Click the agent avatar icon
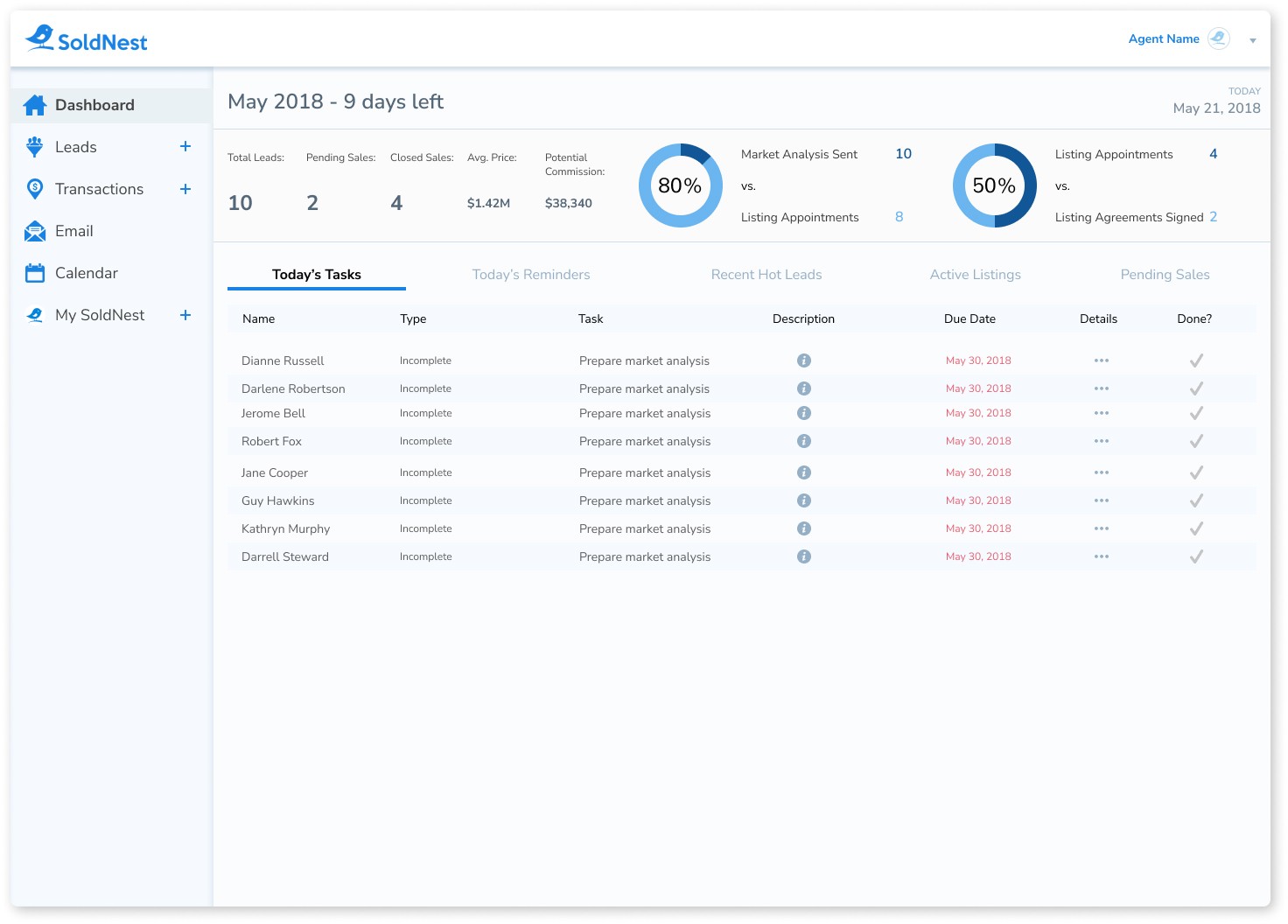This screenshot has height=924, width=1288. [x=1219, y=38]
